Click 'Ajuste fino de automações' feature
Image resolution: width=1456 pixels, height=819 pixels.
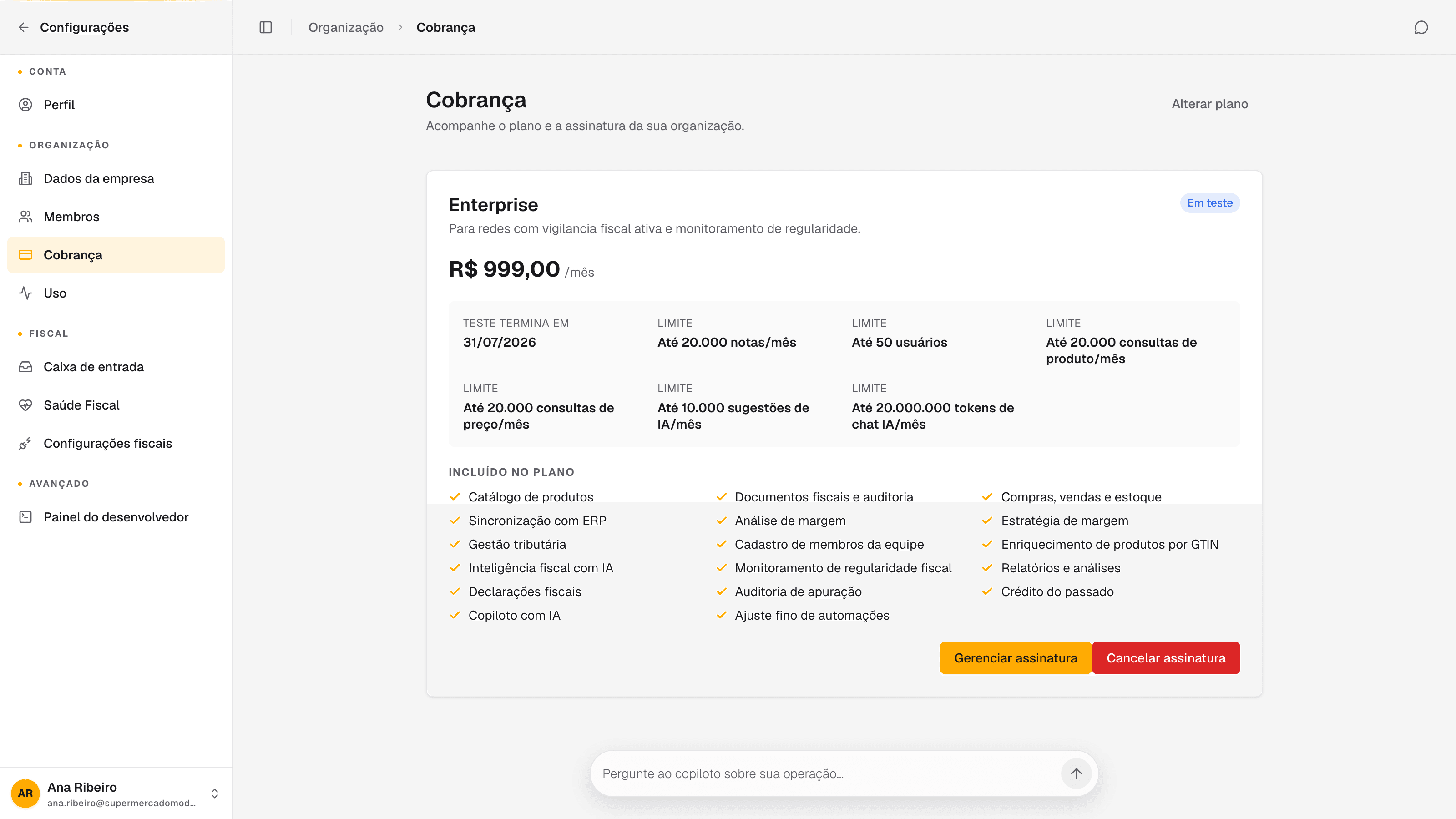coord(812,616)
